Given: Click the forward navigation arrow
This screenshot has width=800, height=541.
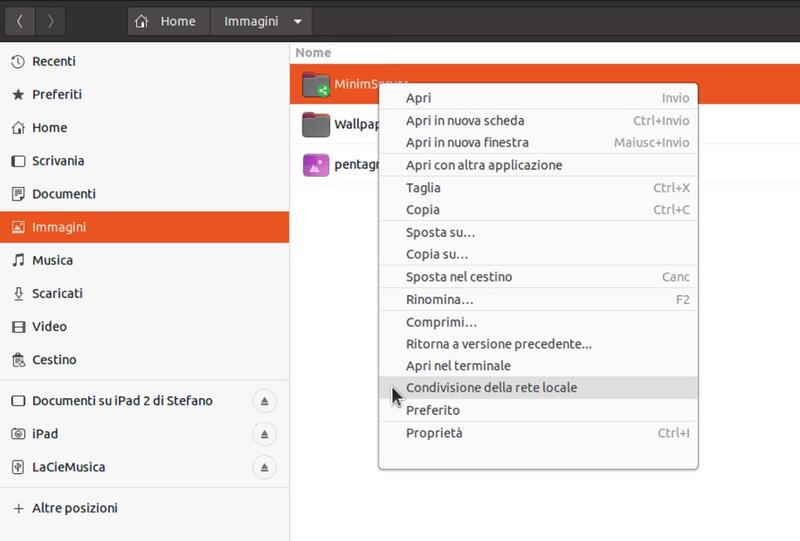Looking at the screenshot, I should pos(51,21).
